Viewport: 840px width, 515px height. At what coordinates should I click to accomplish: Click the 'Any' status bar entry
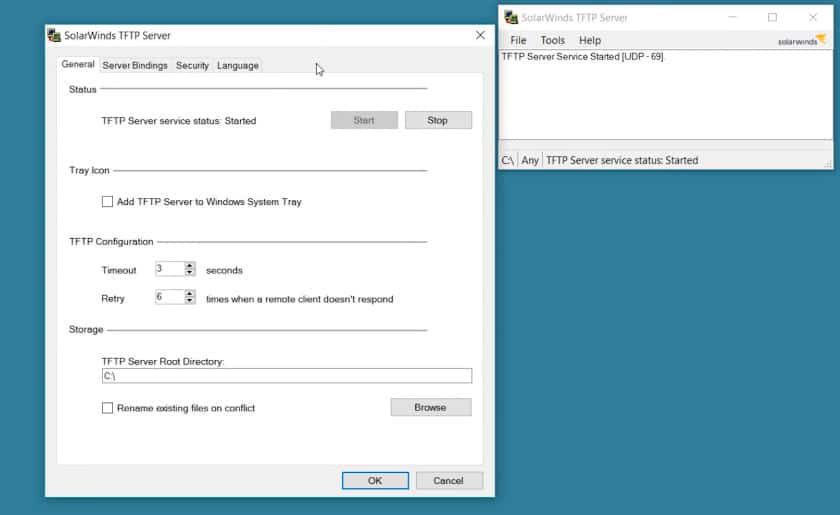point(530,160)
